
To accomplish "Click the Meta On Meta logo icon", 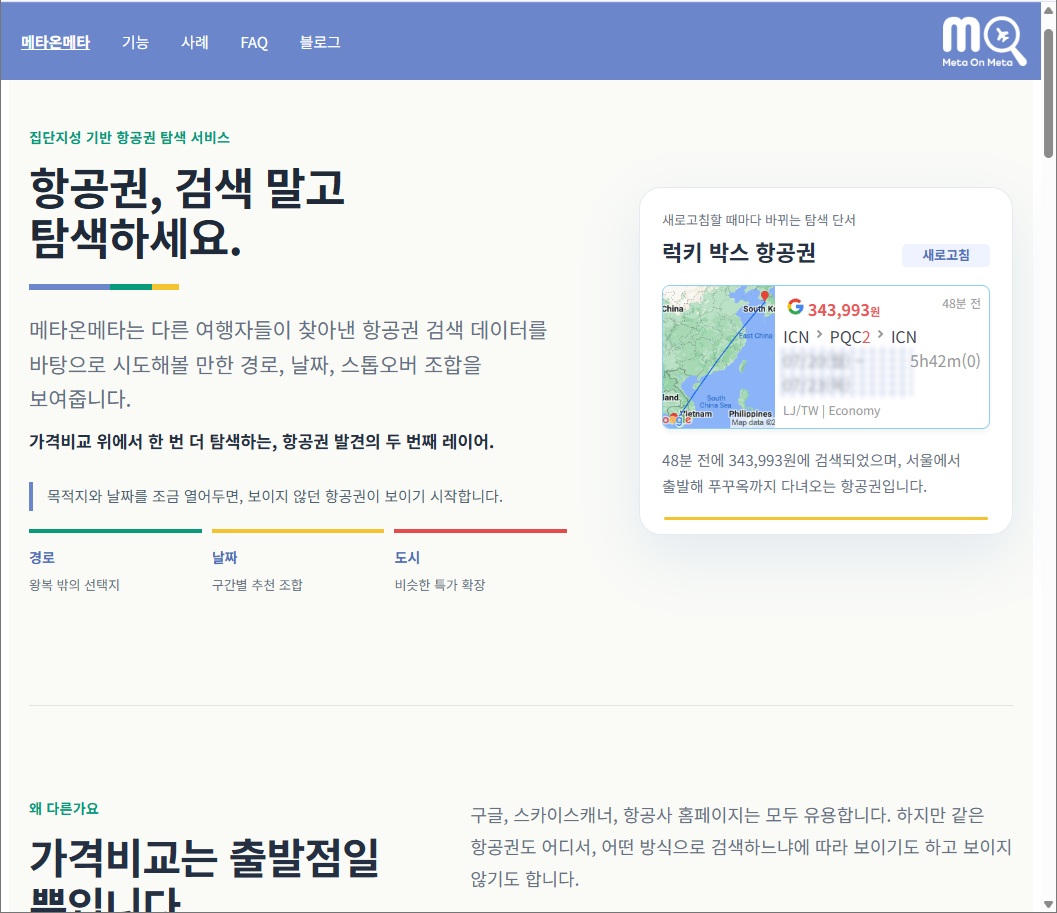I will point(984,41).
